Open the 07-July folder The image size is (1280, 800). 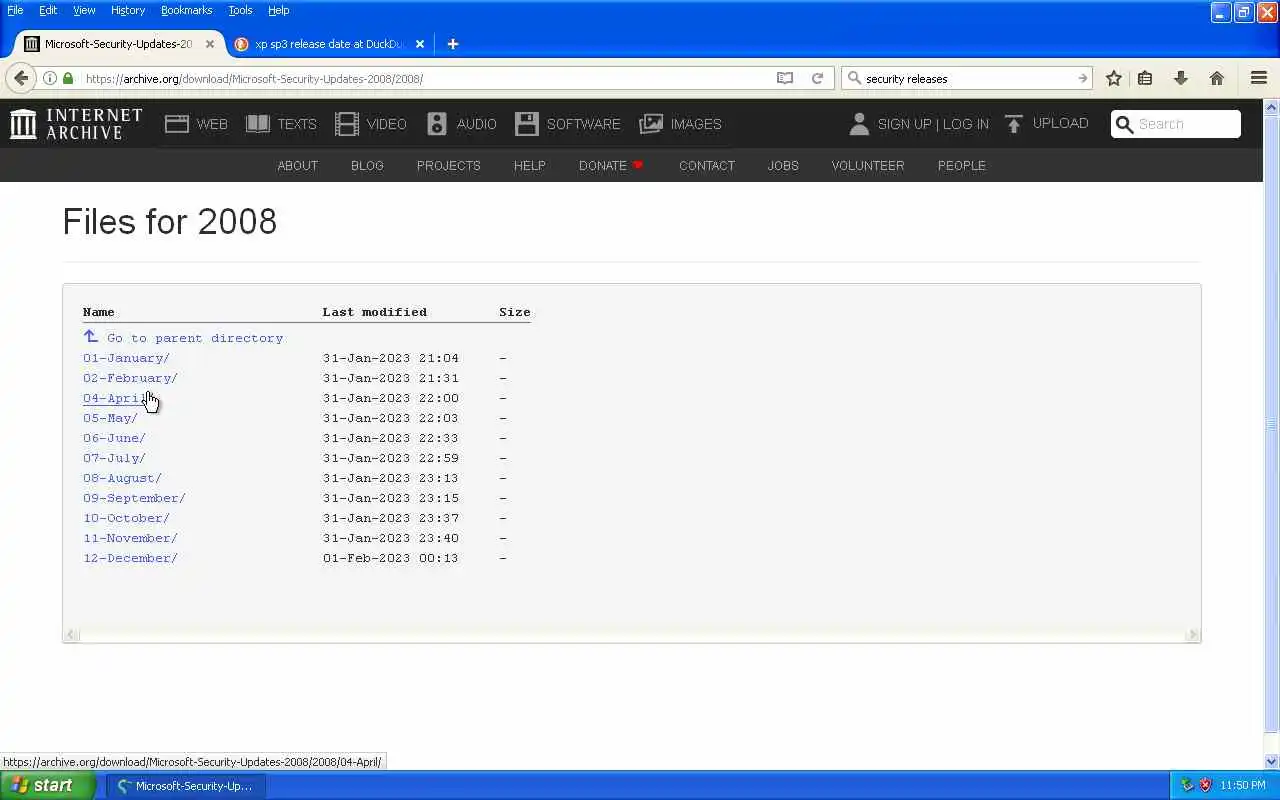(114, 458)
